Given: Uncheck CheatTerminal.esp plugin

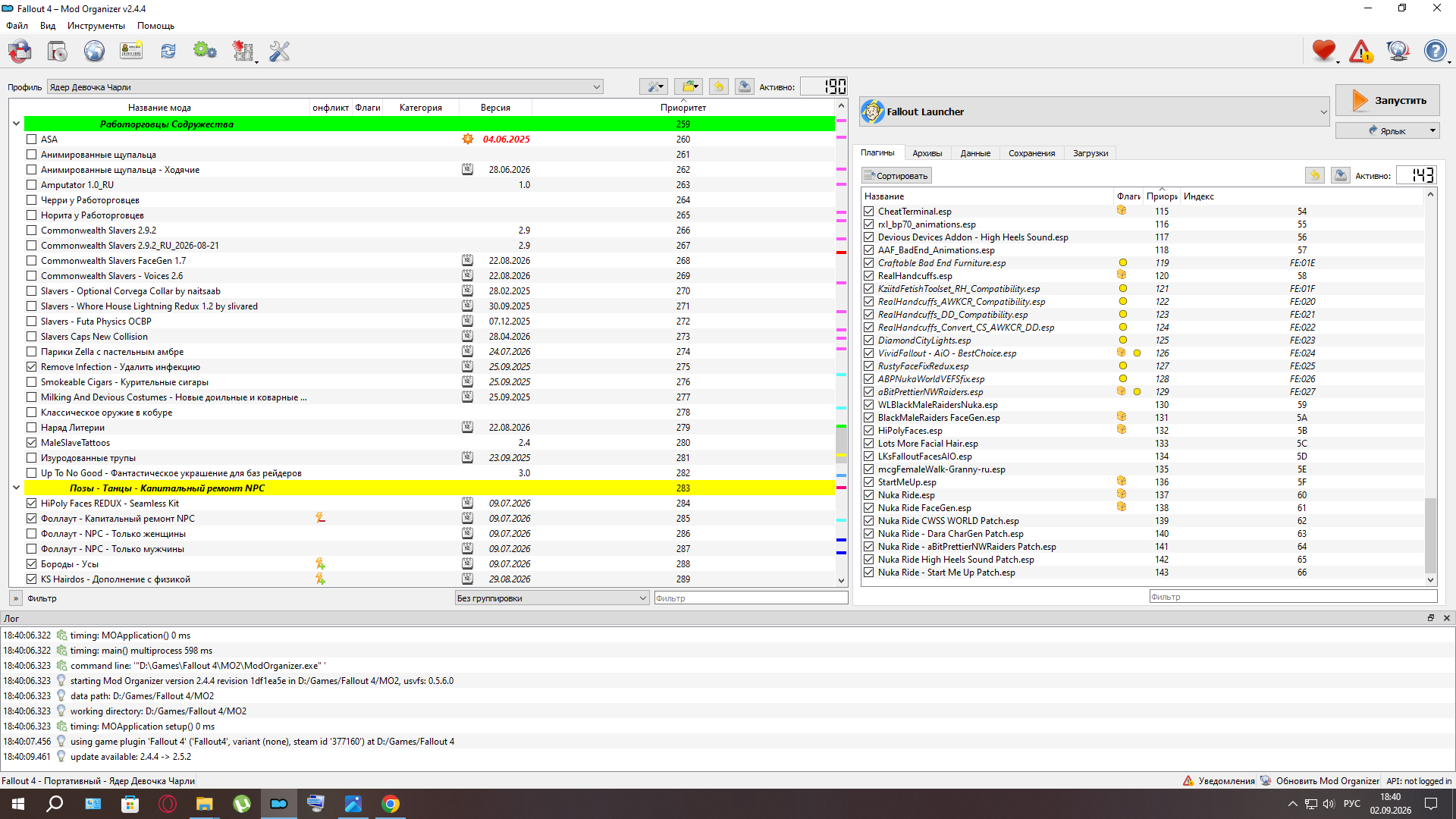Looking at the screenshot, I should [869, 212].
